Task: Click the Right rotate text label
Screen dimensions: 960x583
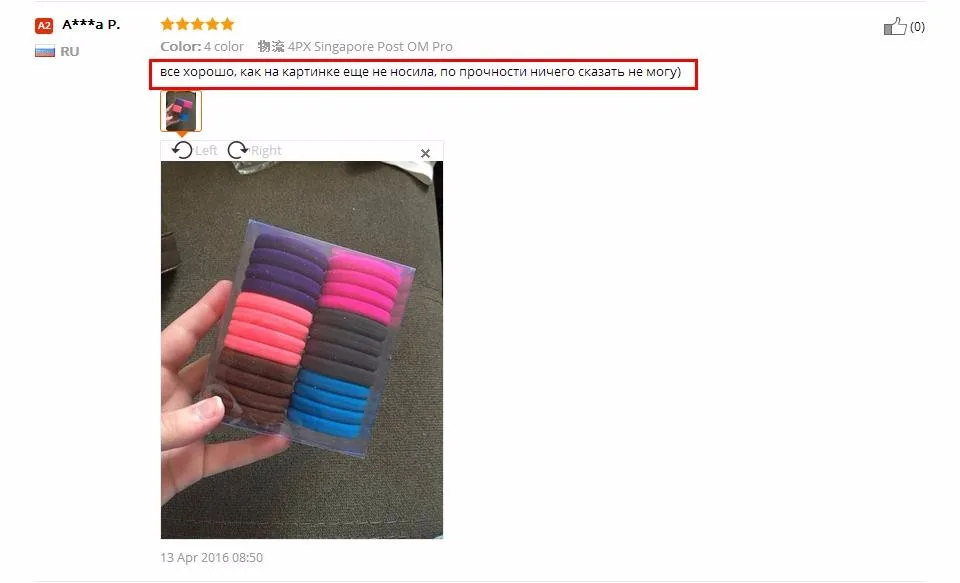Action: (x=266, y=151)
